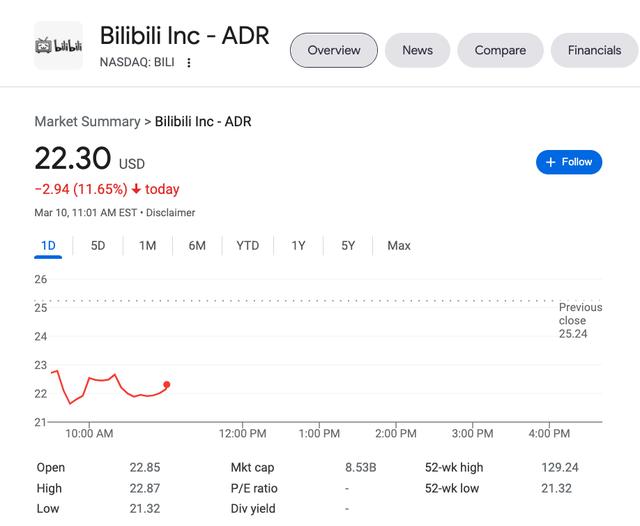Open the Compare tab
This screenshot has height=526, width=640.
(500, 50)
